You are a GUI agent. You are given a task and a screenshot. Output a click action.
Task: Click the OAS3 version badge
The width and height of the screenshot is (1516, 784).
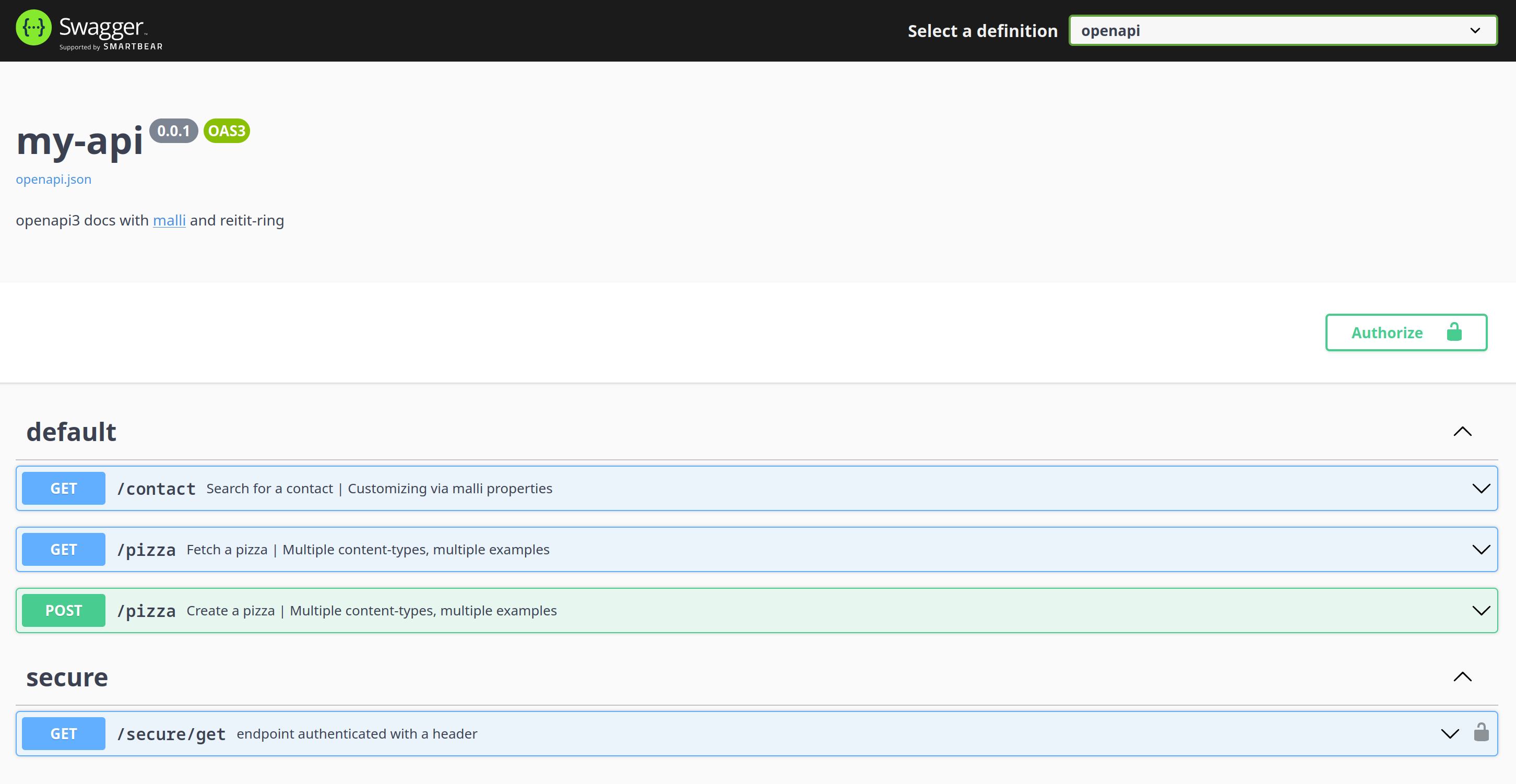tap(227, 130)
